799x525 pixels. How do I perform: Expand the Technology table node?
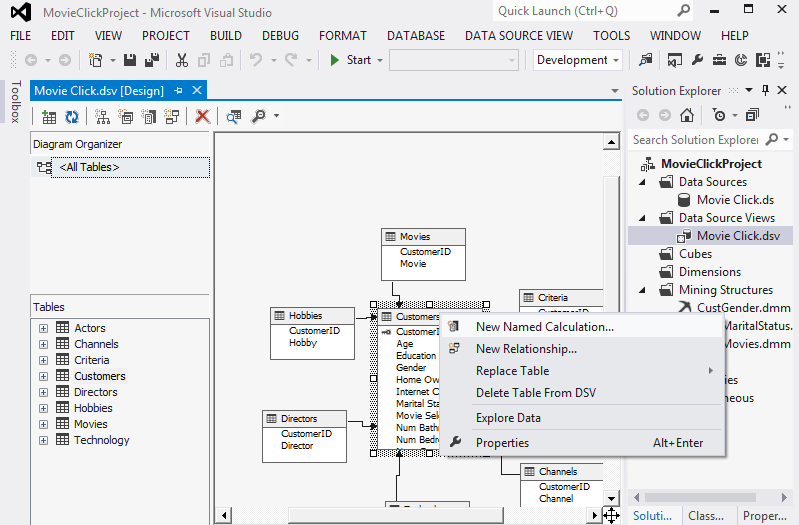pyautogui.click(x=43, y=440)
